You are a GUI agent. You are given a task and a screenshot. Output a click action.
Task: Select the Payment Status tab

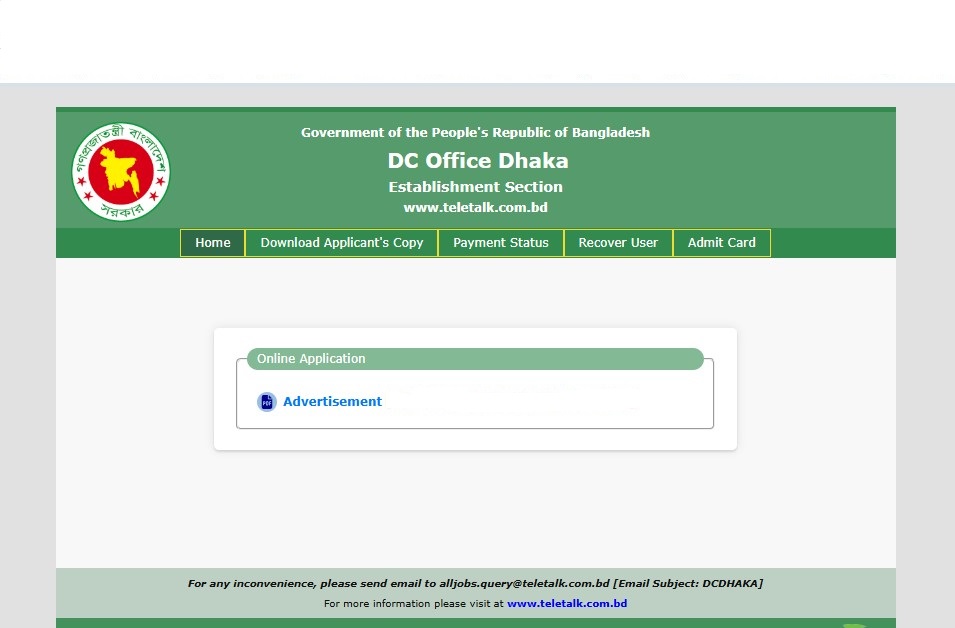(x=500, y=243)
